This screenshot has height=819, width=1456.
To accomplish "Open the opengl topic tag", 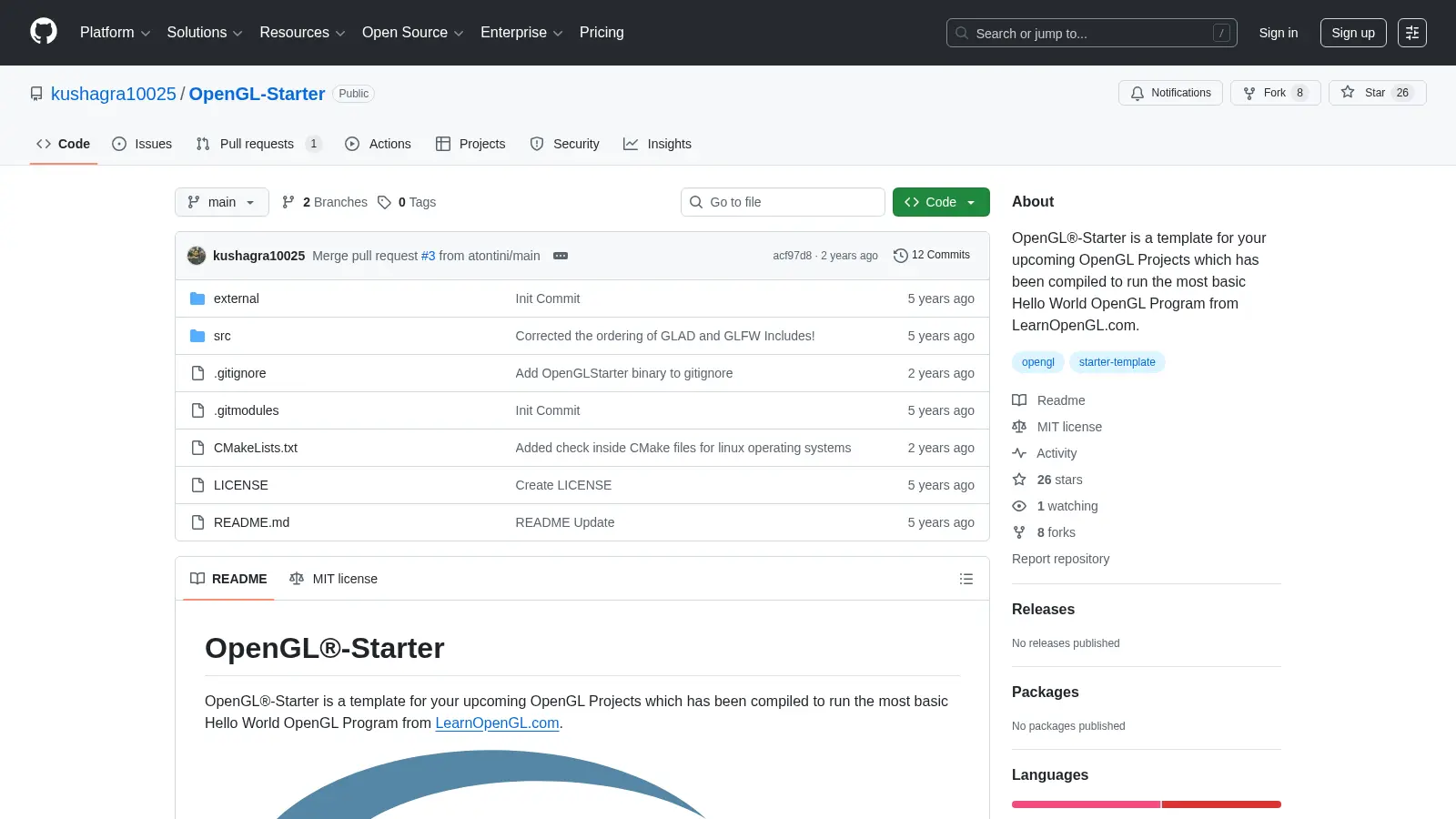I will 1038,362.
